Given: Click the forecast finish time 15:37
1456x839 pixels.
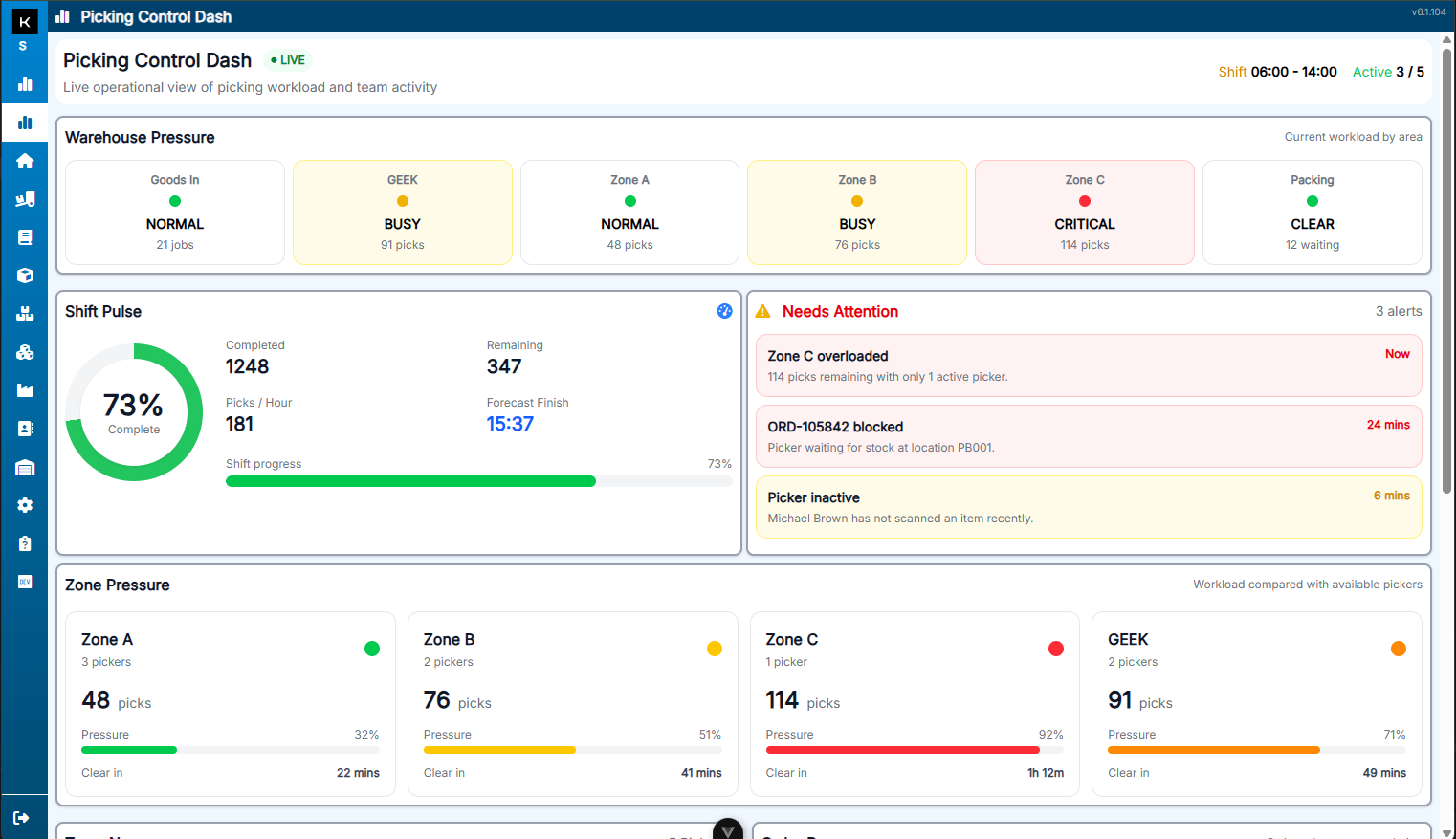Looking at the screenshot, I should point(510,424).
